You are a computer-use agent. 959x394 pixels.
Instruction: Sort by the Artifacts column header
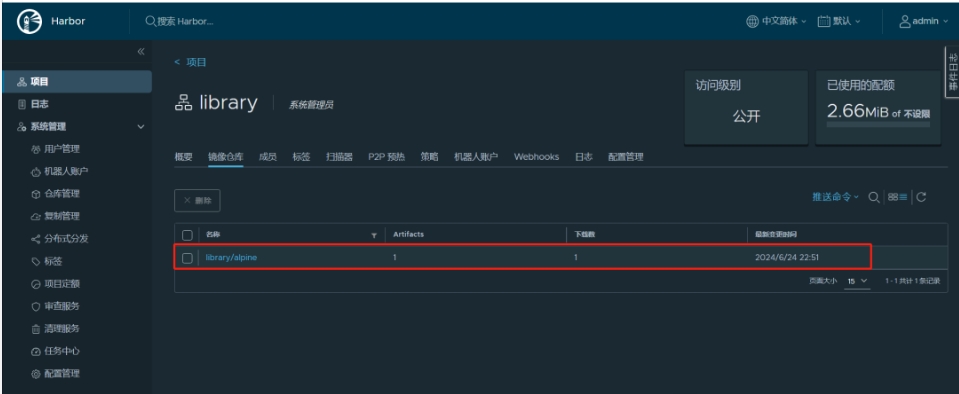[x=409, y=234]
